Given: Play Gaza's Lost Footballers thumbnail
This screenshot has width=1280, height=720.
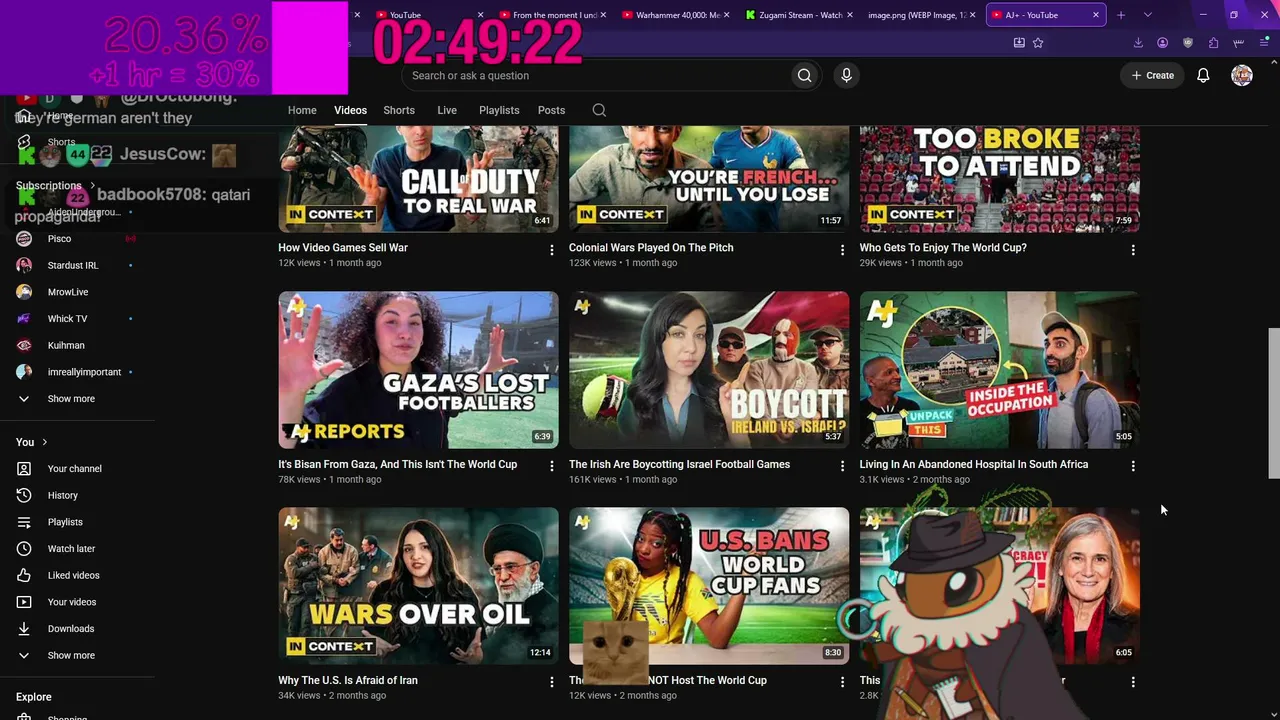Looking at the screenshot, I should 418,370.
